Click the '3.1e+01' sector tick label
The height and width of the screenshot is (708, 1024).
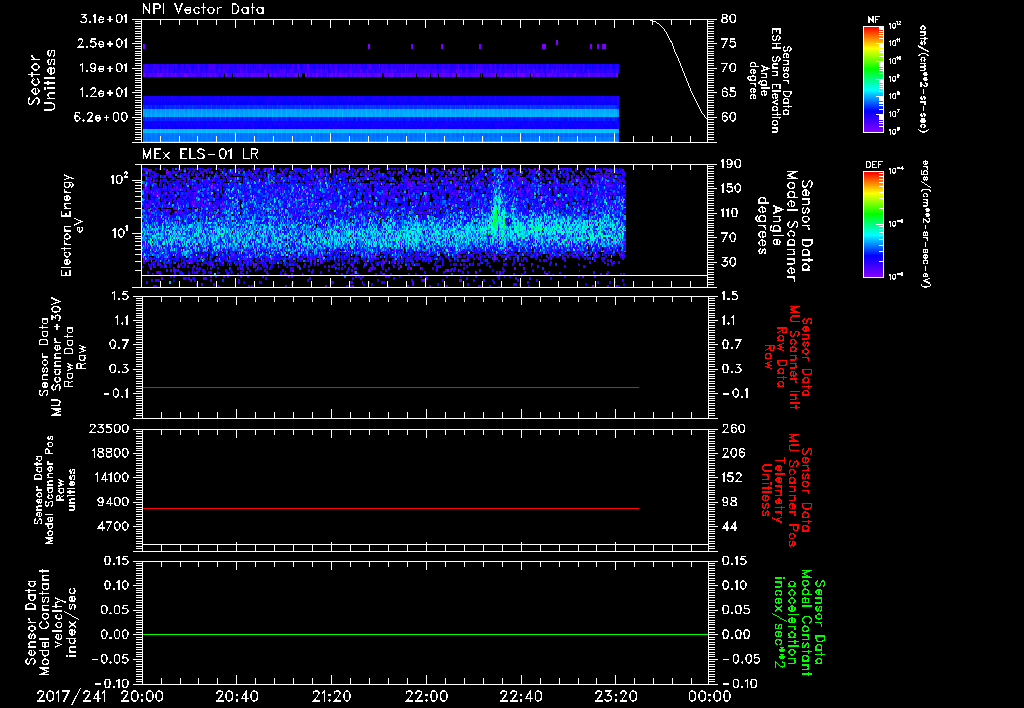coord(104,19)
